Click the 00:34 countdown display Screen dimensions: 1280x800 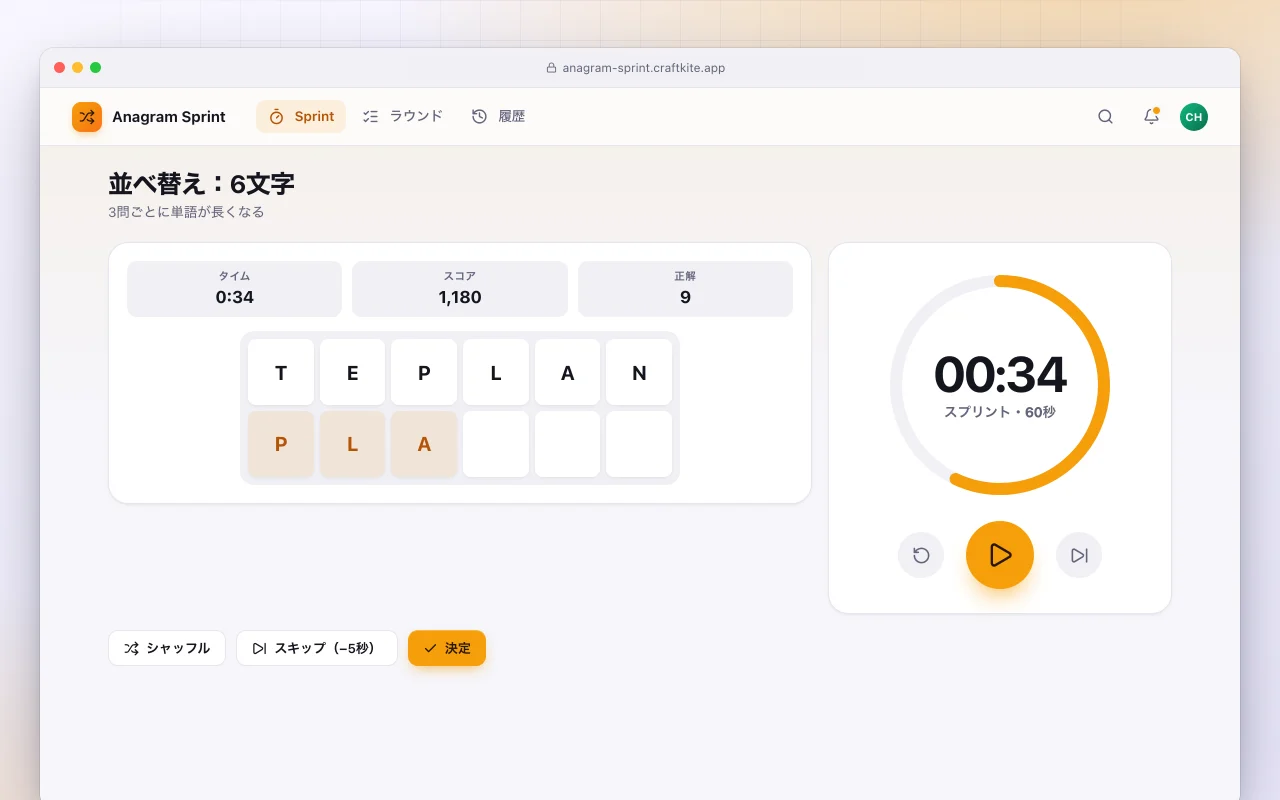pyautogui.click(x=1000, y=375)
